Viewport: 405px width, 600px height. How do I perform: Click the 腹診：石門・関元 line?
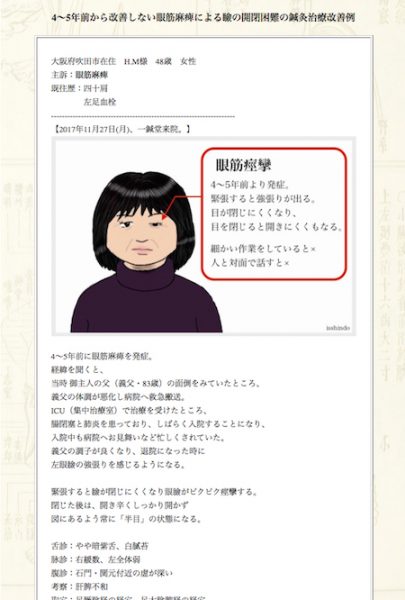(112, 573)
